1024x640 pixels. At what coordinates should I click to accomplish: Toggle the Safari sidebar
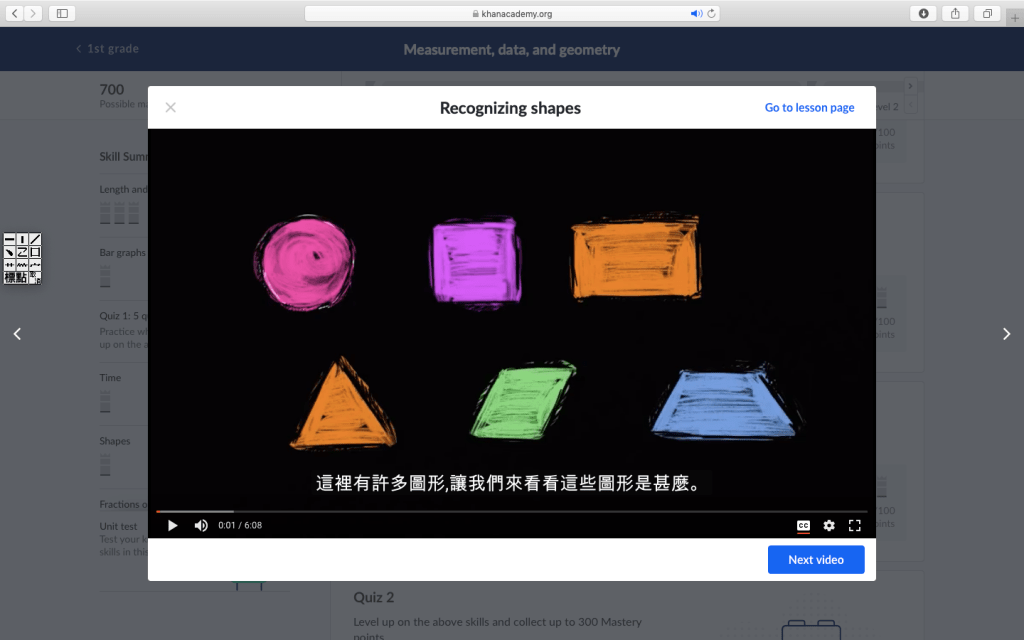click(x=62, y=13)
